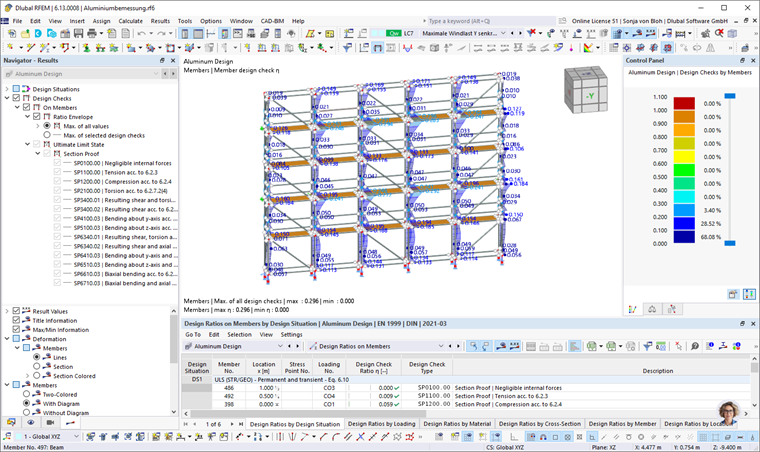Click the Undo arrow icon
The image size is (760, 452).
pyautogui.click(x=143, y=33)
